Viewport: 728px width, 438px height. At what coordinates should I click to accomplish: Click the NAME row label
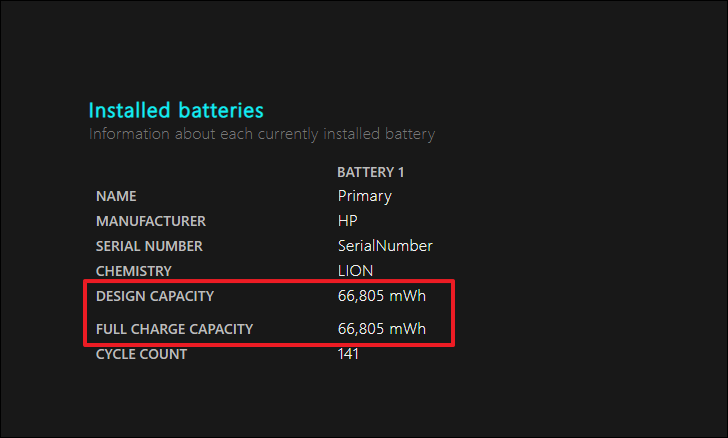coord(116,196)
